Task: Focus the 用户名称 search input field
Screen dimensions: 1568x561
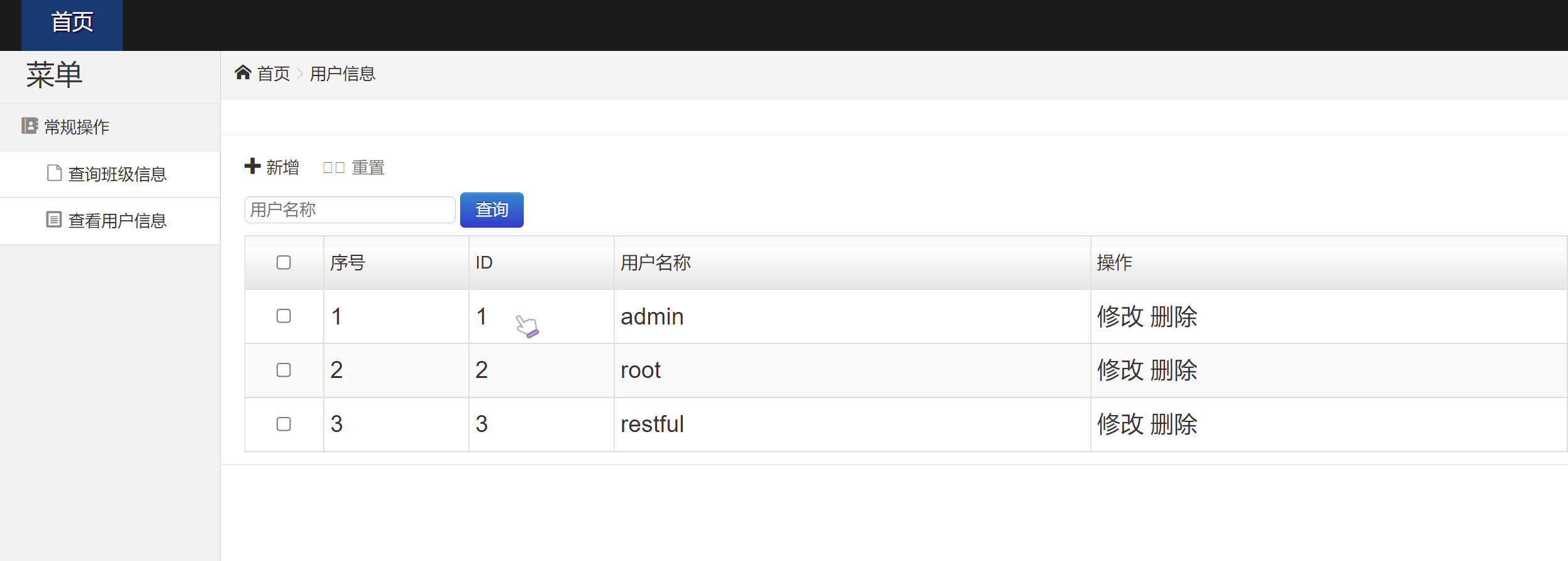Action: pyautogui.click(x=350, y=210)
